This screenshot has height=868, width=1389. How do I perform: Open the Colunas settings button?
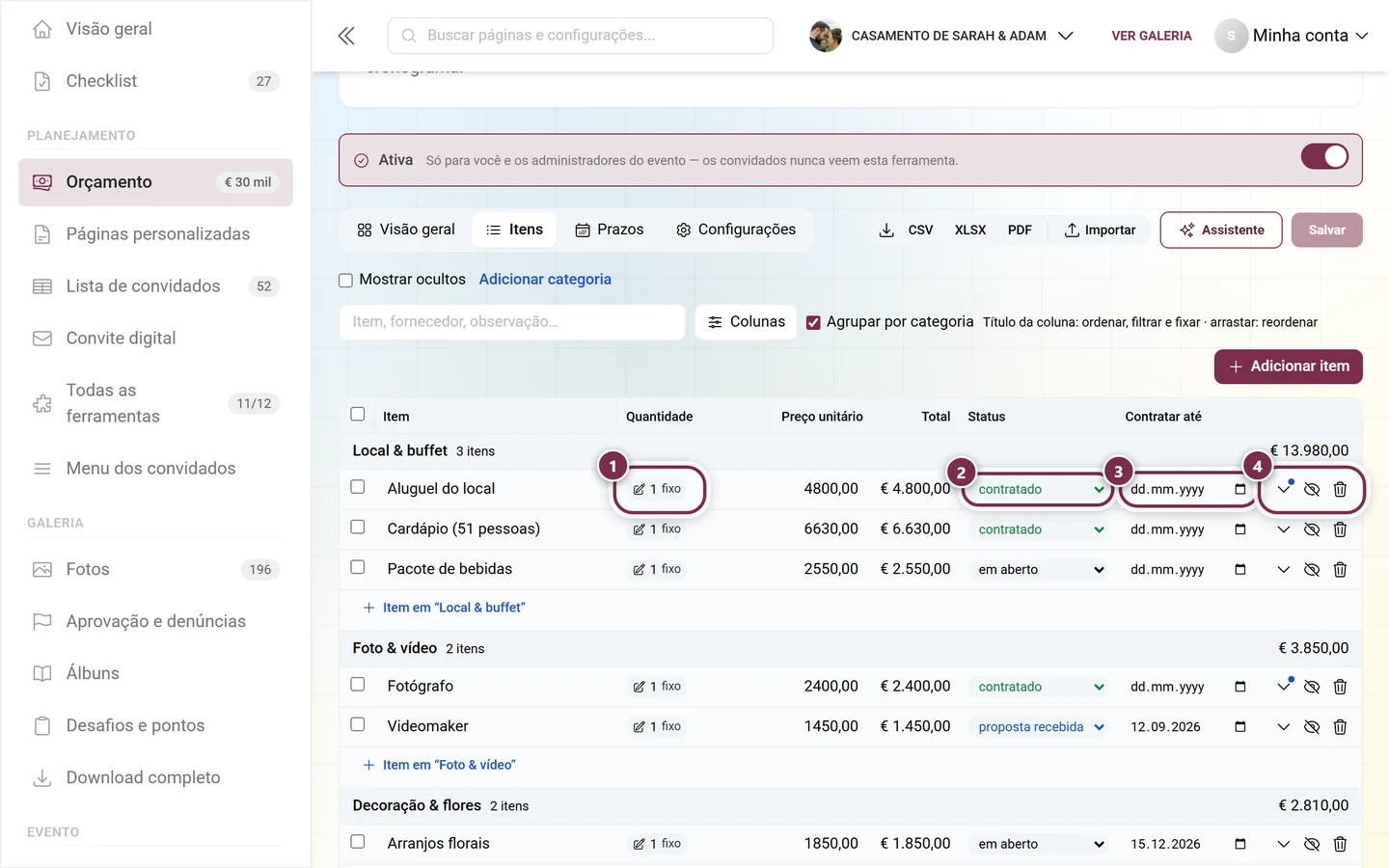pyautogui.click(x=747, y=322)
